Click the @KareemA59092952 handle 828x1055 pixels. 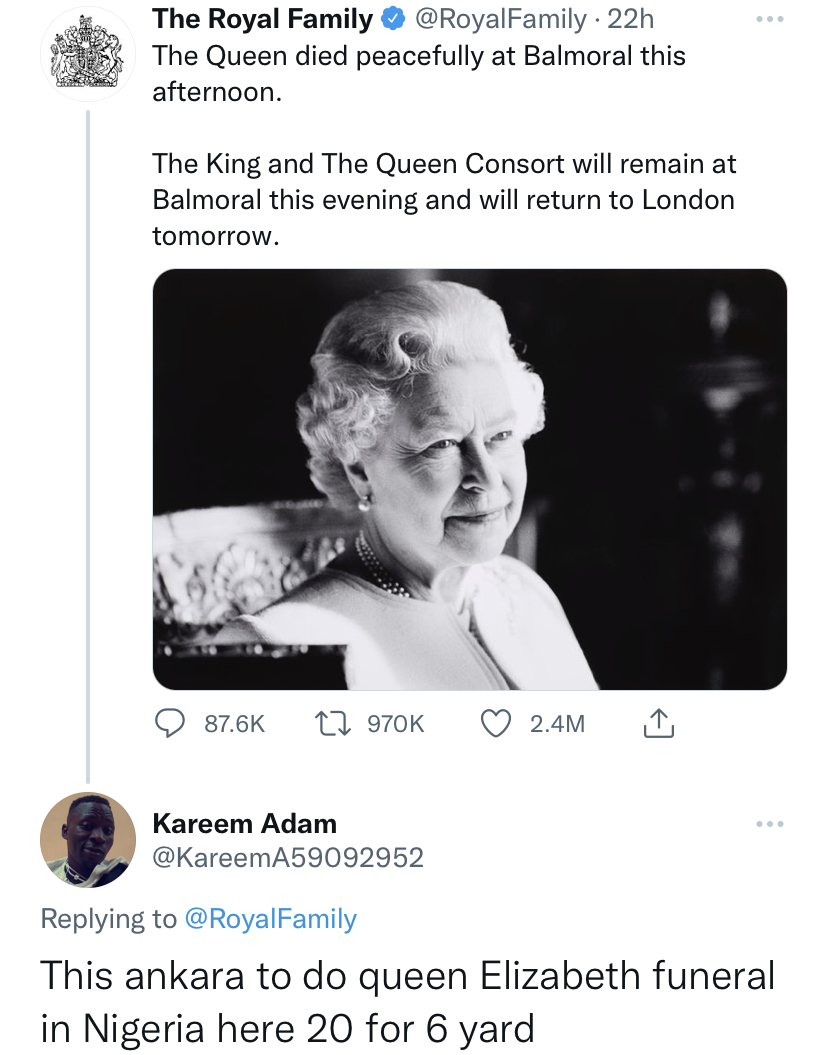click(288, 857)
